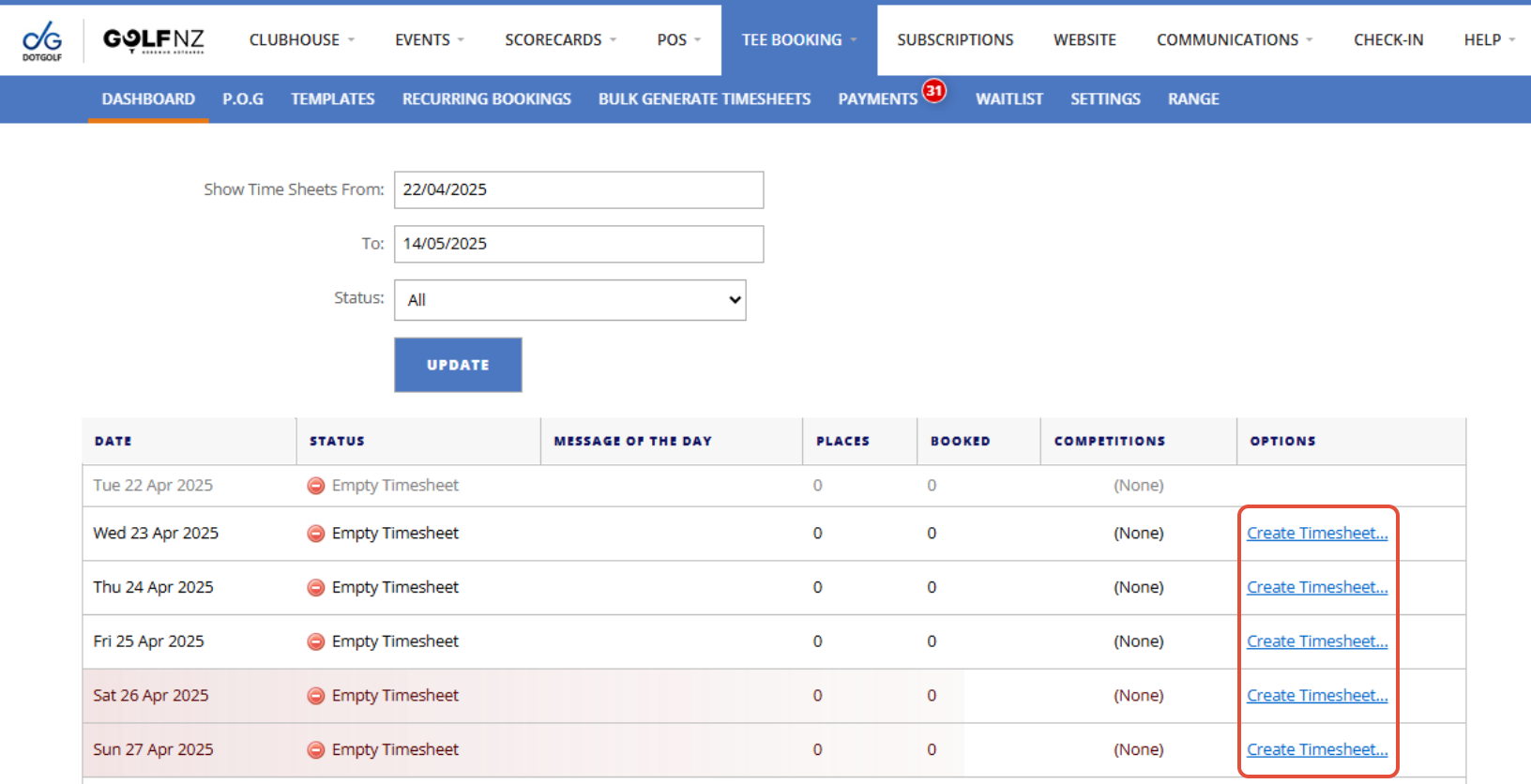Image resolution: width=1531 pixels, height=784 pixels.
Task: Click the red 31 payments notification badge
Action: [933, 91]
